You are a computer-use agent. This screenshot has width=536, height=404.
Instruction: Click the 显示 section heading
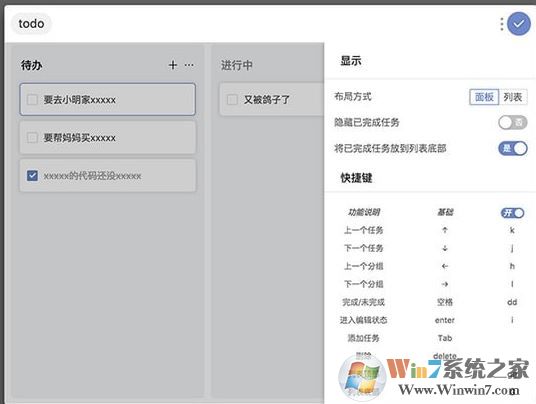click(x=351, y=61)
